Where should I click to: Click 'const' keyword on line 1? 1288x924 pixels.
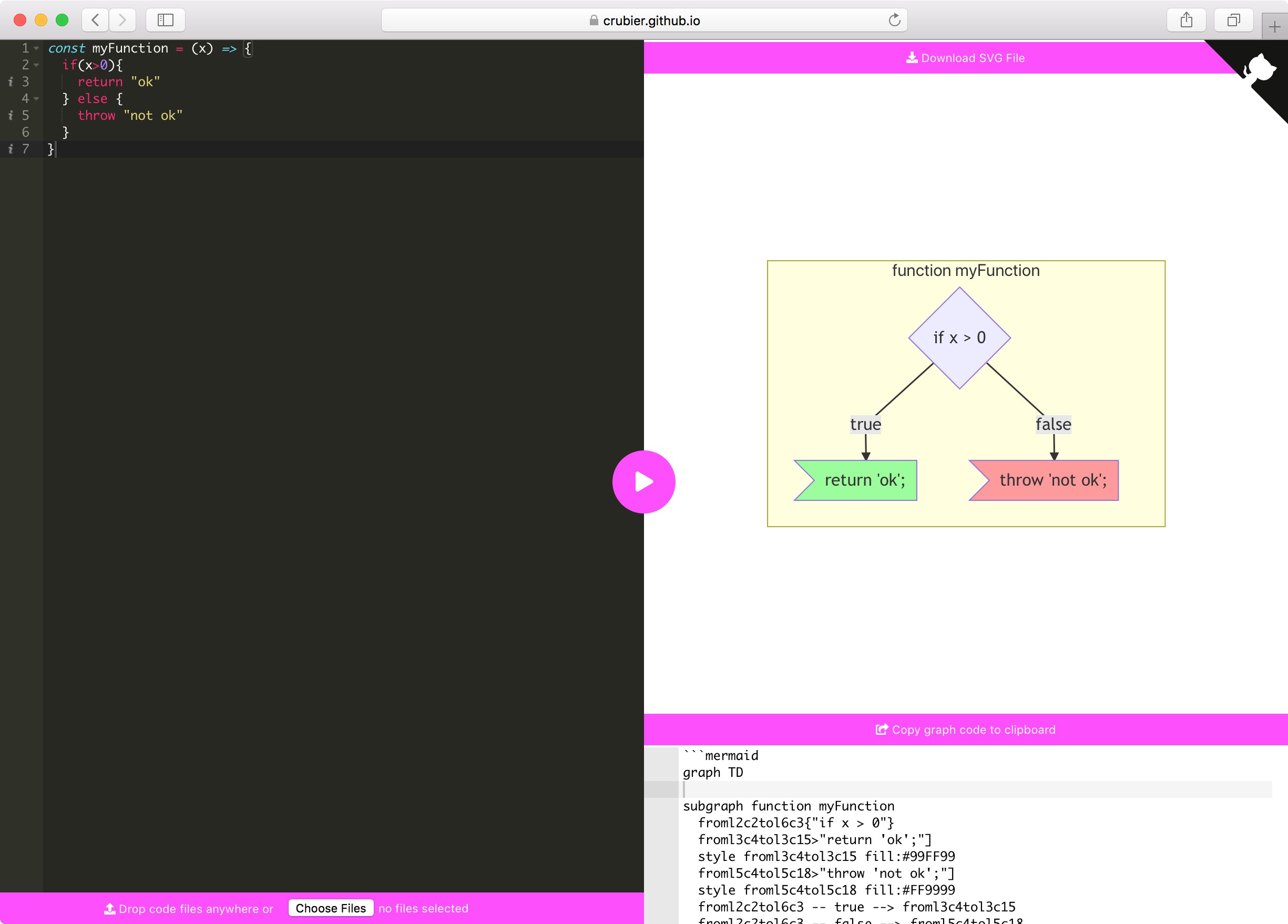[x=66, y=48]
